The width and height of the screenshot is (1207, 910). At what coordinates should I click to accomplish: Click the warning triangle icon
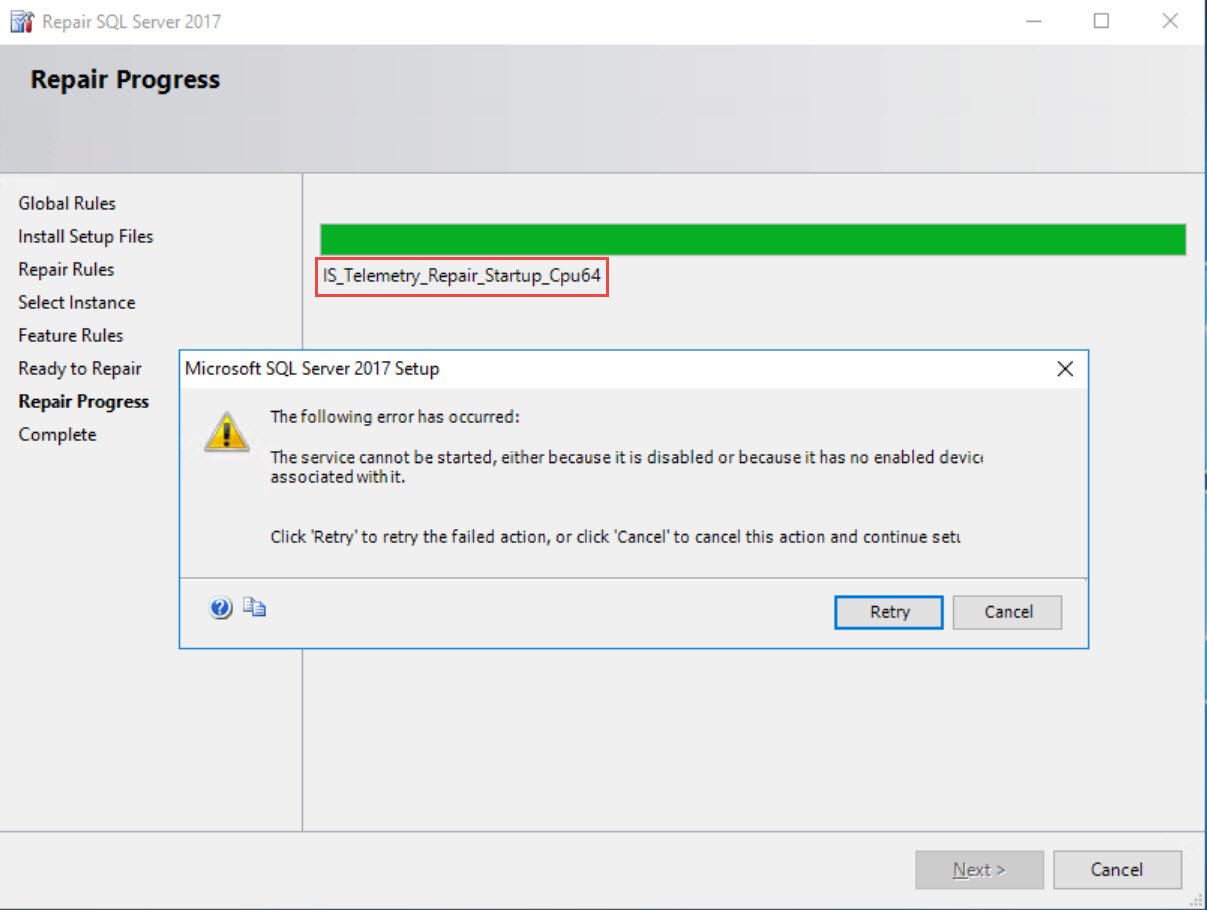click(x=227, y=431)
